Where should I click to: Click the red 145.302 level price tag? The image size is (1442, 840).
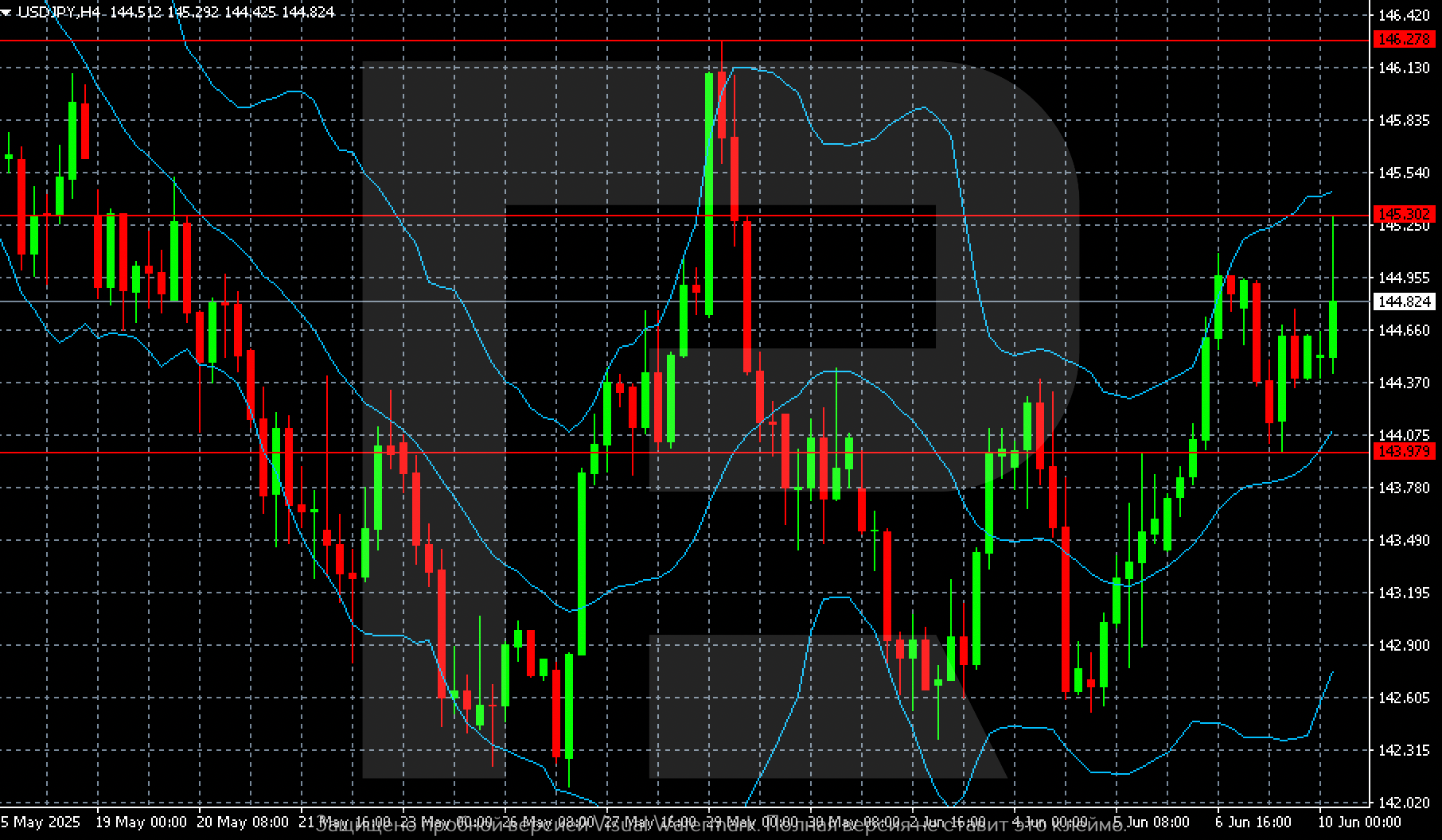(1405, 214)
